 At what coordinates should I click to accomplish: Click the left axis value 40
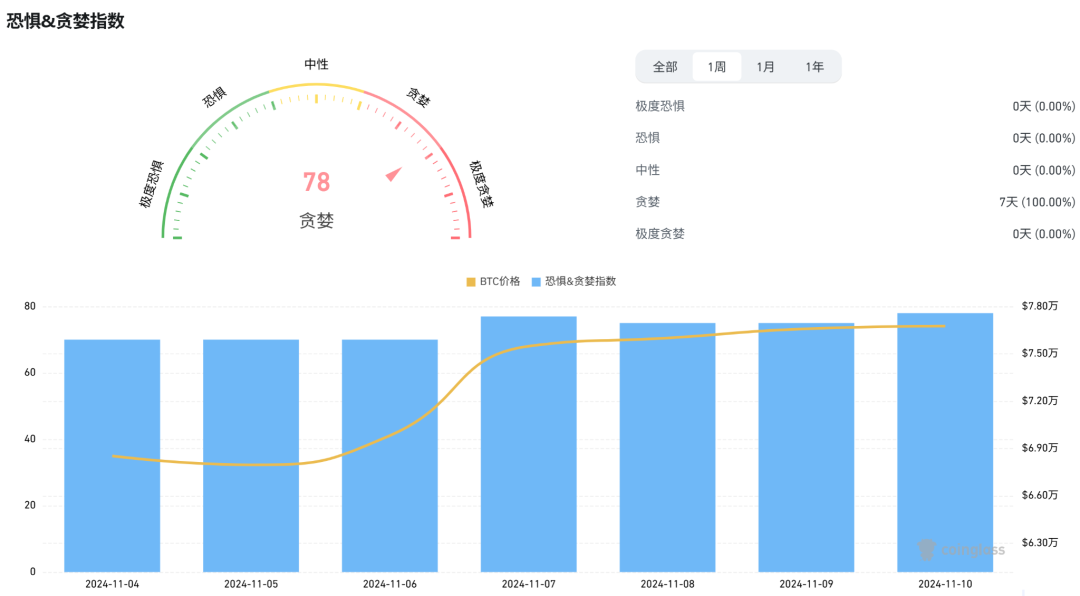click(x=30, y=439)
